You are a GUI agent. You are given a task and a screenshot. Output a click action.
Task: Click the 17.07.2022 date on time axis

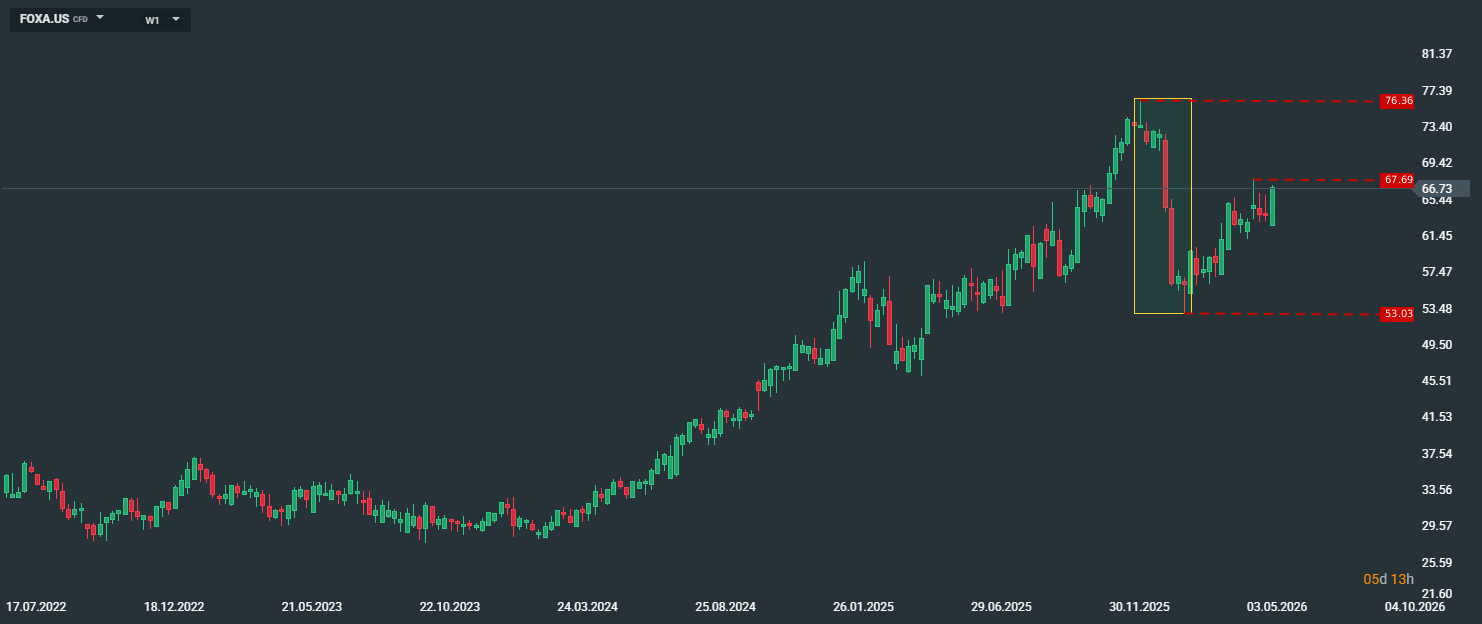(x=36, y=607)
